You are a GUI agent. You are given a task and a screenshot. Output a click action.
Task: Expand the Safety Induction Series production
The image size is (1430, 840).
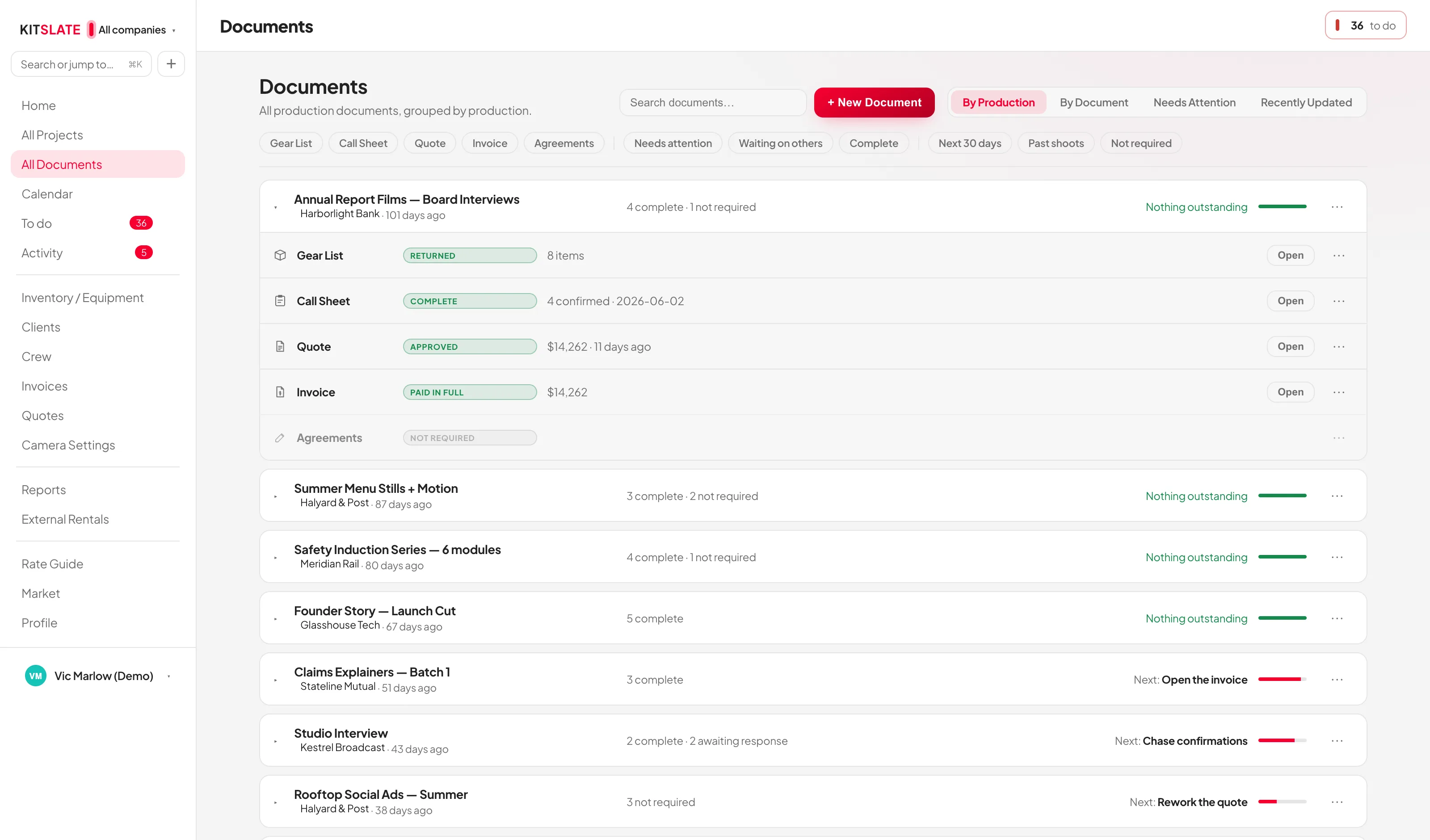point(276,557)
